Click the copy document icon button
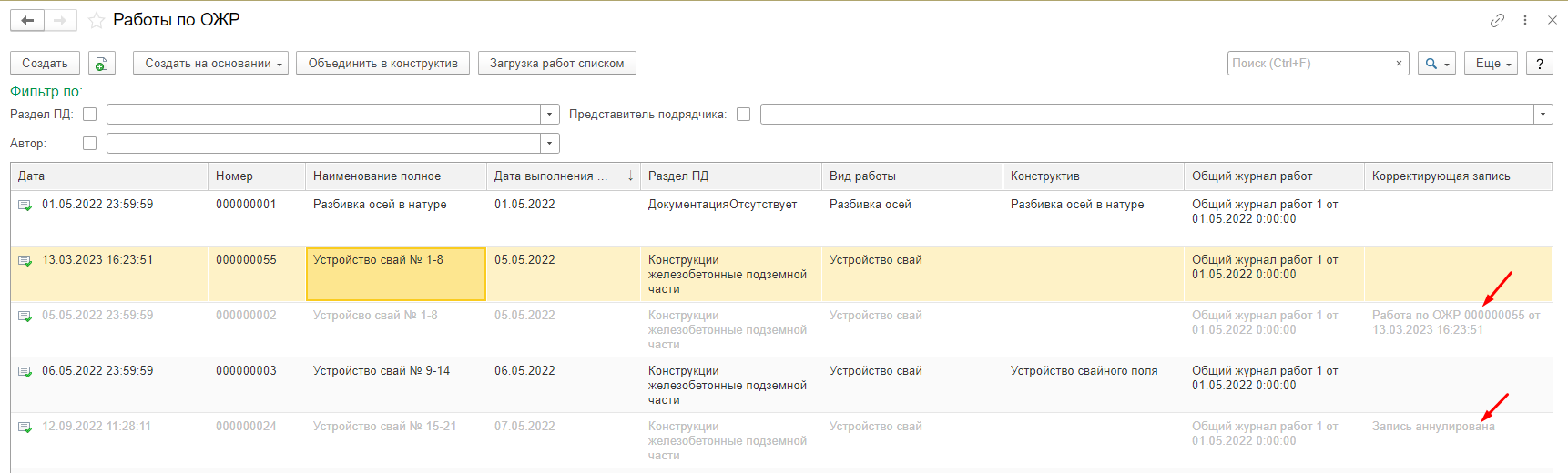This screenshot has height=473, width=1568. tap(101, 64)
